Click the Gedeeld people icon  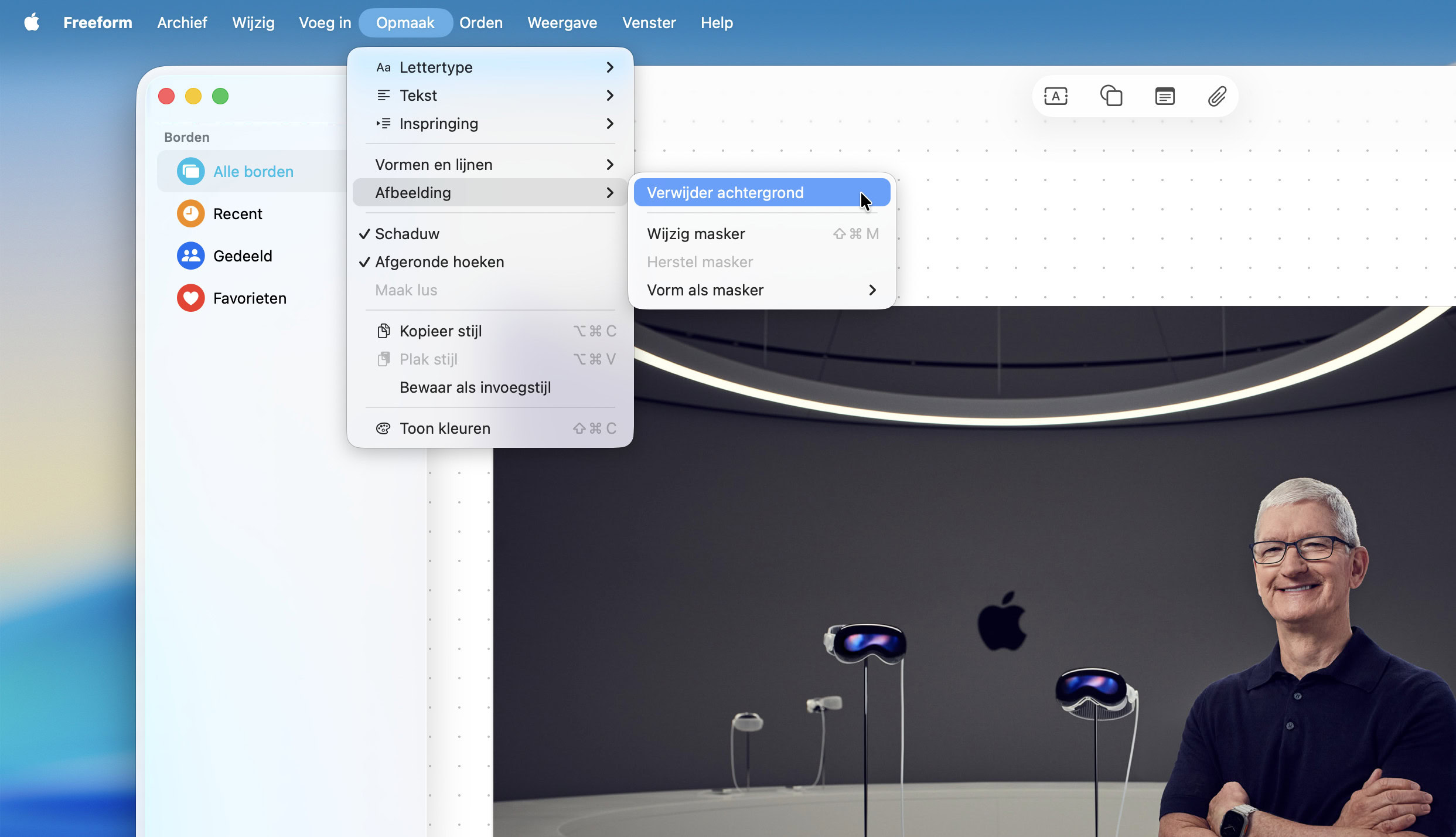[190, 256]
